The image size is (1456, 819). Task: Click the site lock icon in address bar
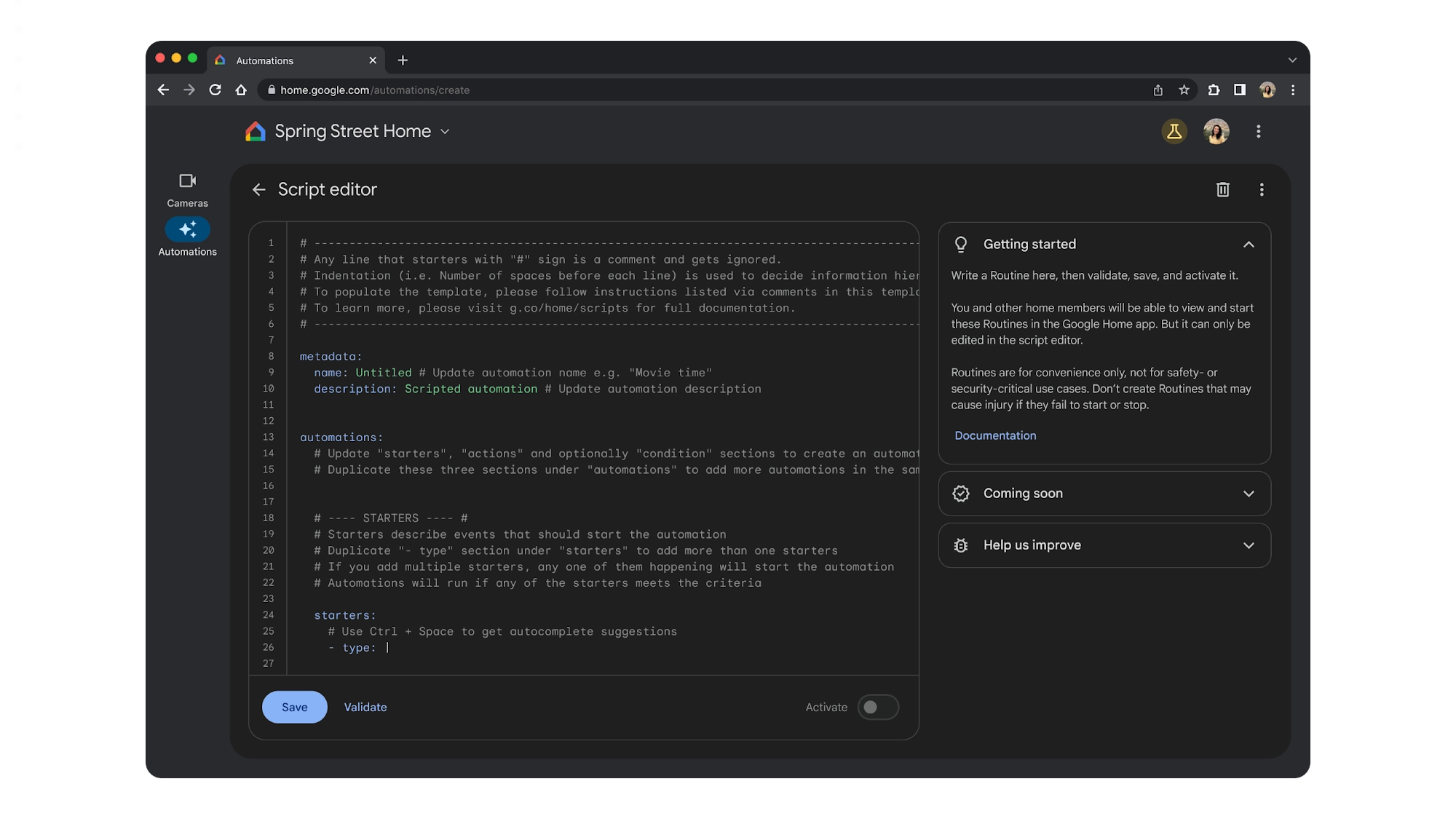[272, 90]
